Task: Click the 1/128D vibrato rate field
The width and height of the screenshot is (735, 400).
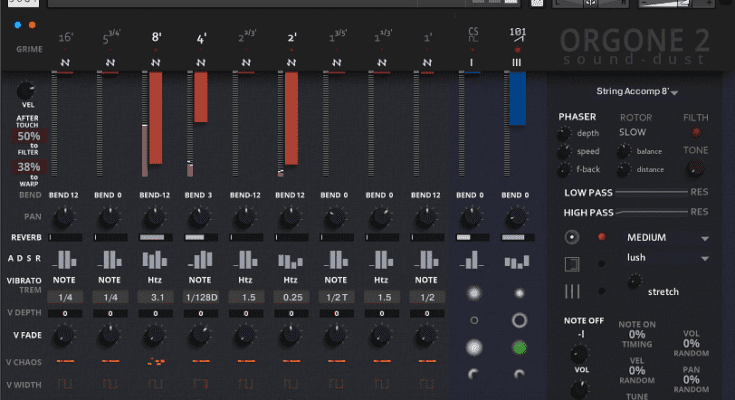Action: (201, 298)
